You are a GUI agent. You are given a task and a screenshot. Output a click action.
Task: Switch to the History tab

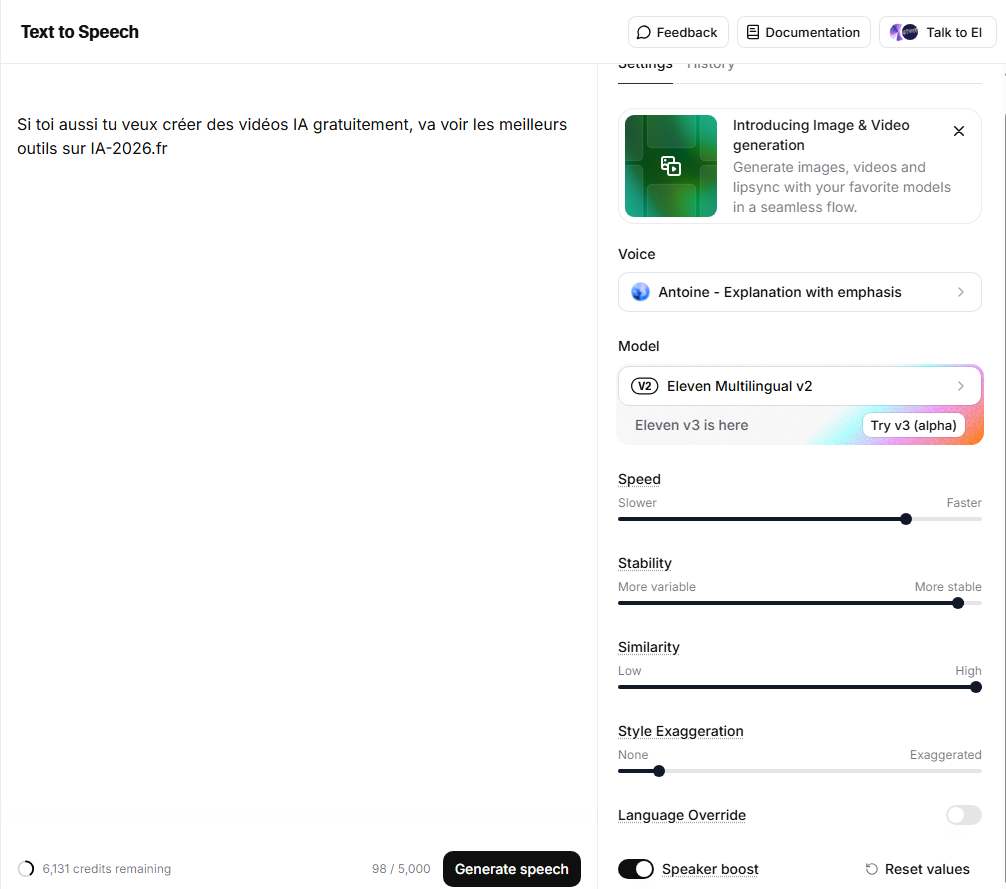coord(711,63)
